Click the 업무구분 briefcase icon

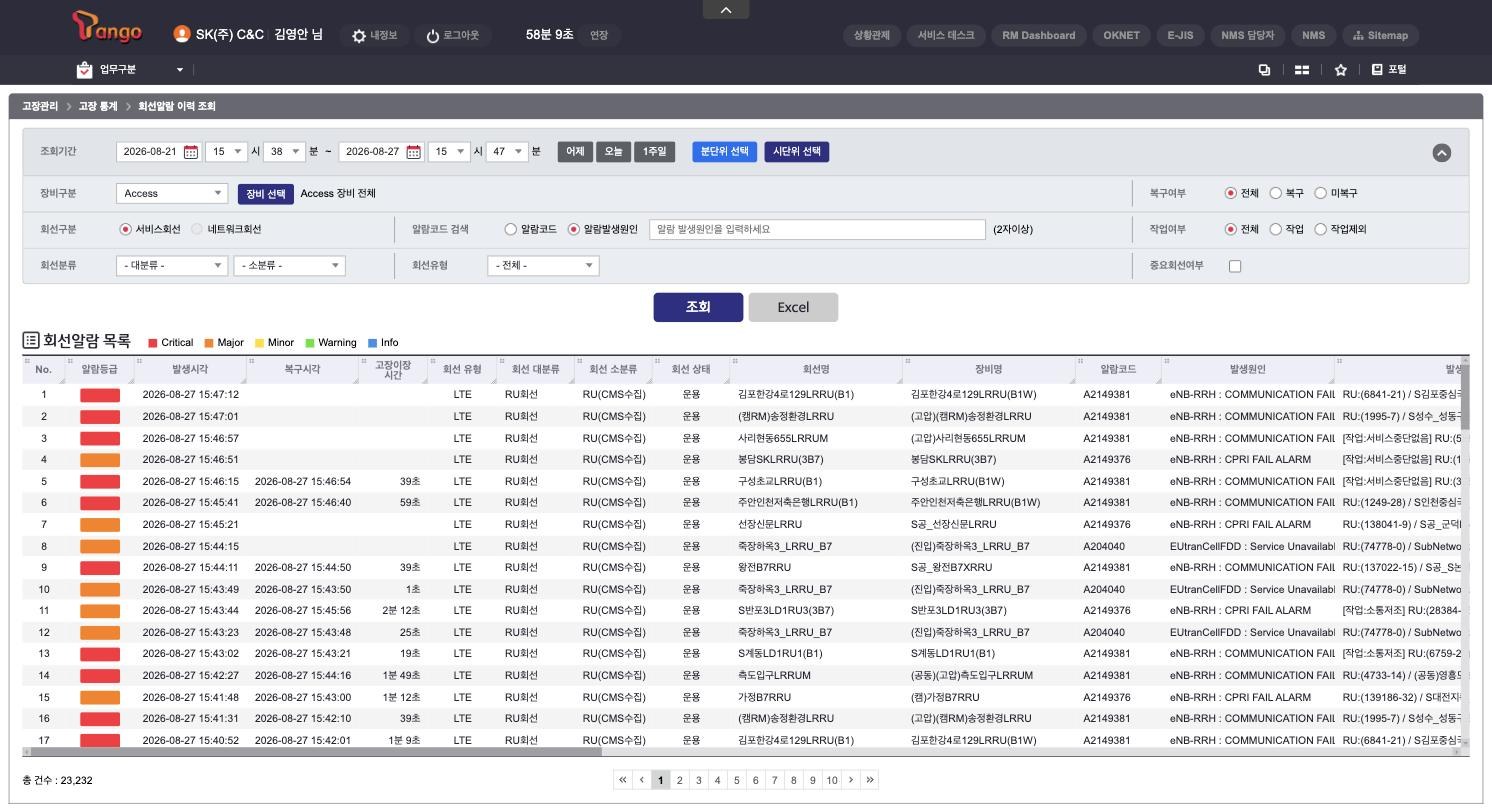click(84, 70)
